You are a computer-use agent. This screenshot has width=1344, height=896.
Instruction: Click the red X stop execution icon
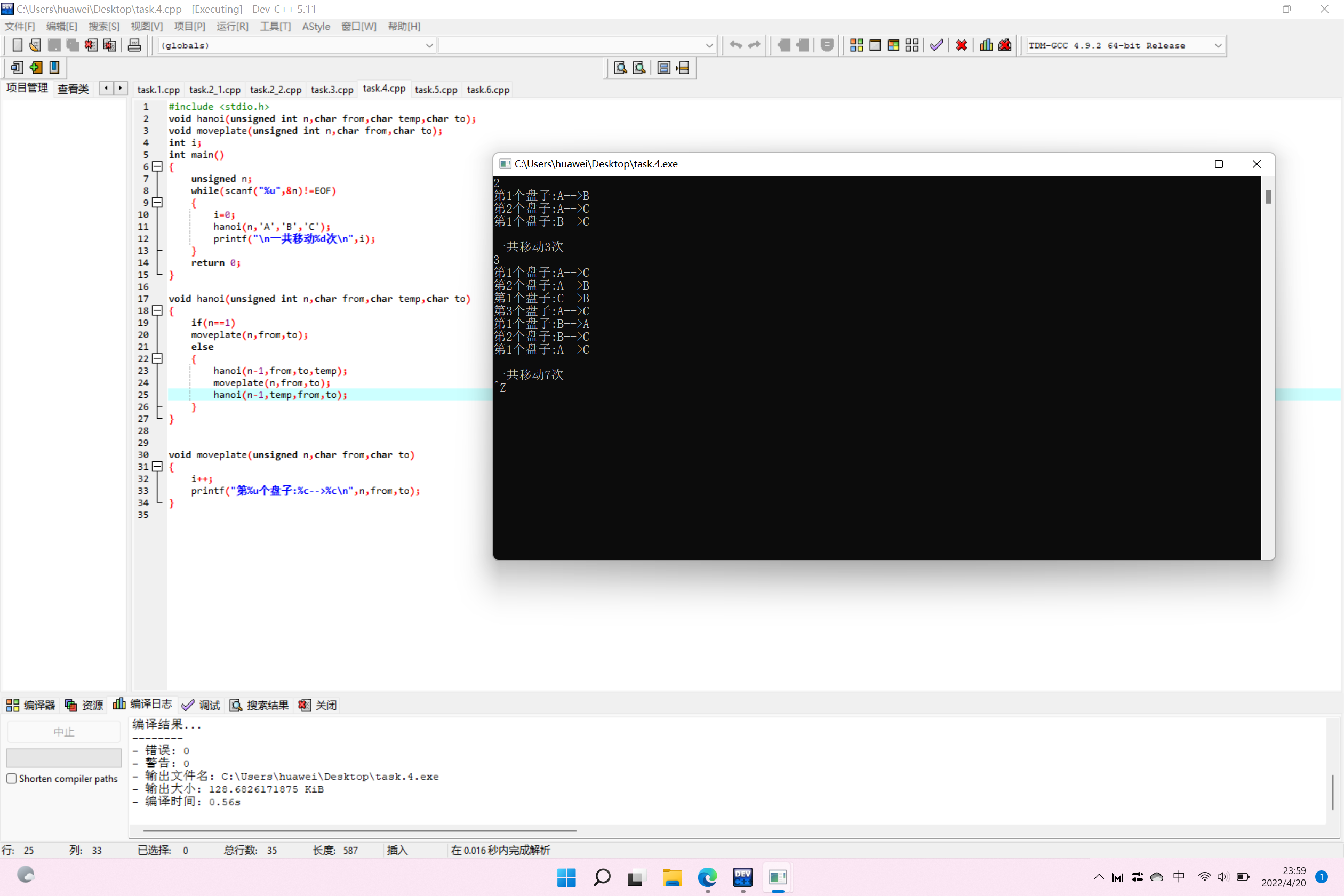coord(961,45)
